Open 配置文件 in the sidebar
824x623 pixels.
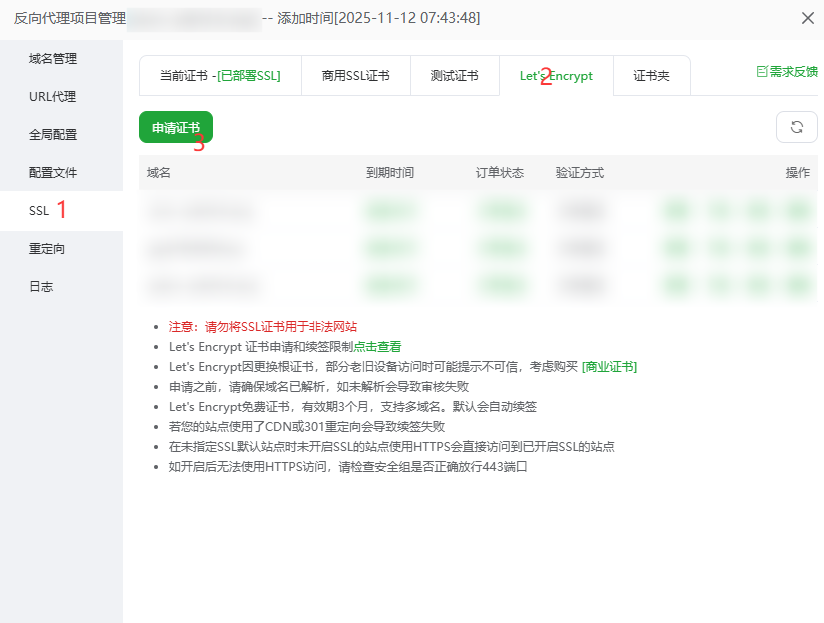53,173
